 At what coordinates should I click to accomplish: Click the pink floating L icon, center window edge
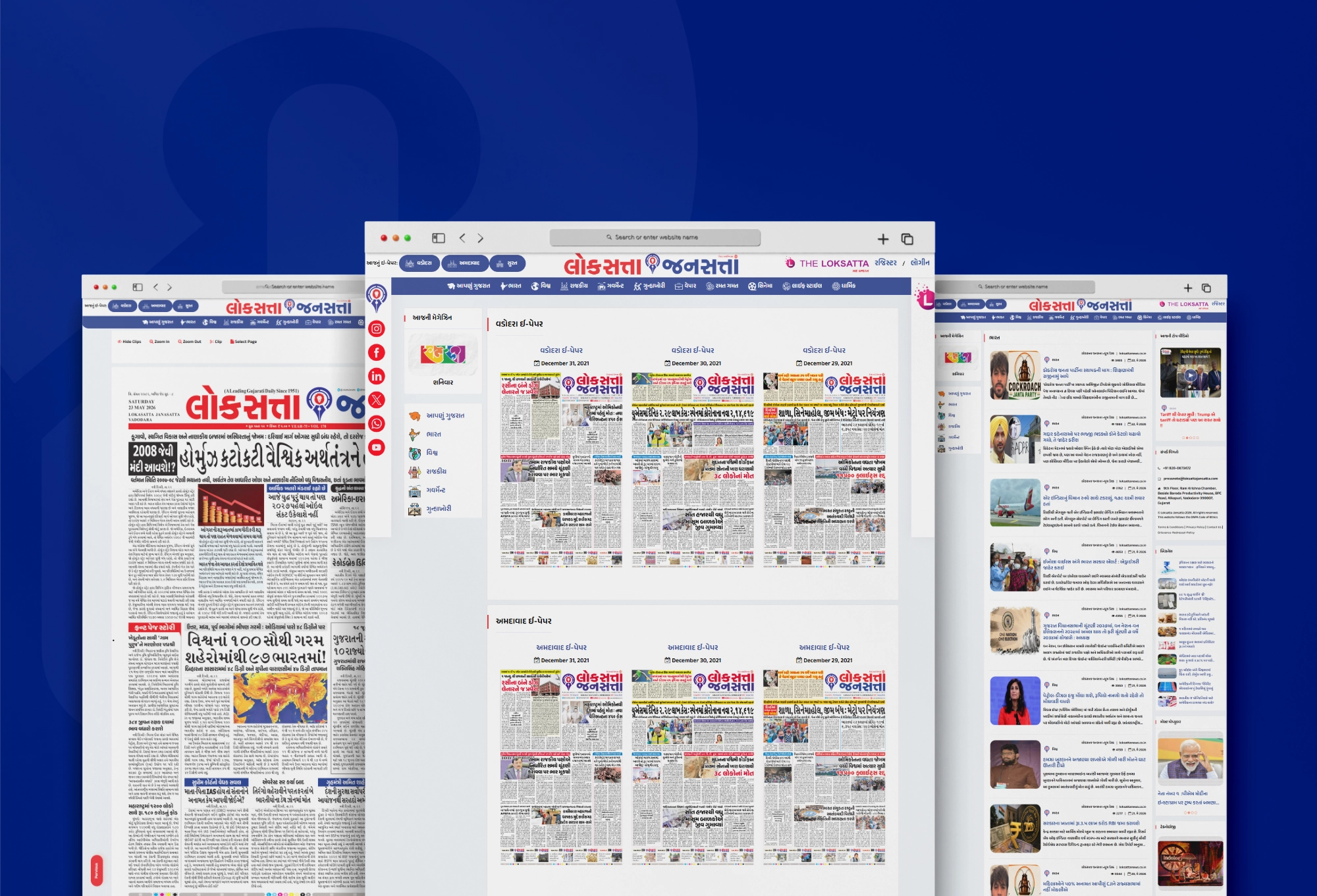925,298
